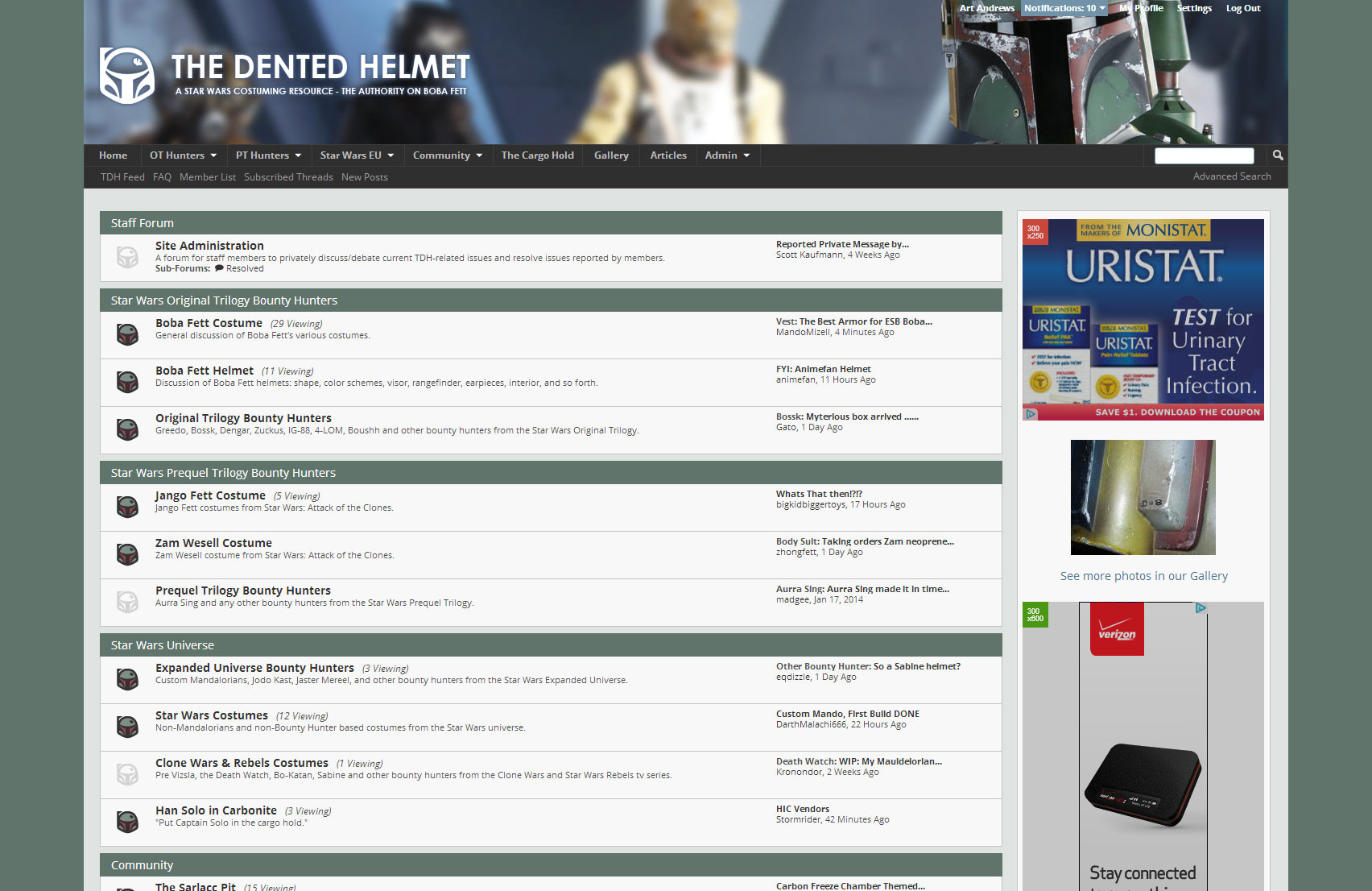The image size is (1372, 891).
Task: Click See more photos in our Gallery
Action: tap(1143, 576)
